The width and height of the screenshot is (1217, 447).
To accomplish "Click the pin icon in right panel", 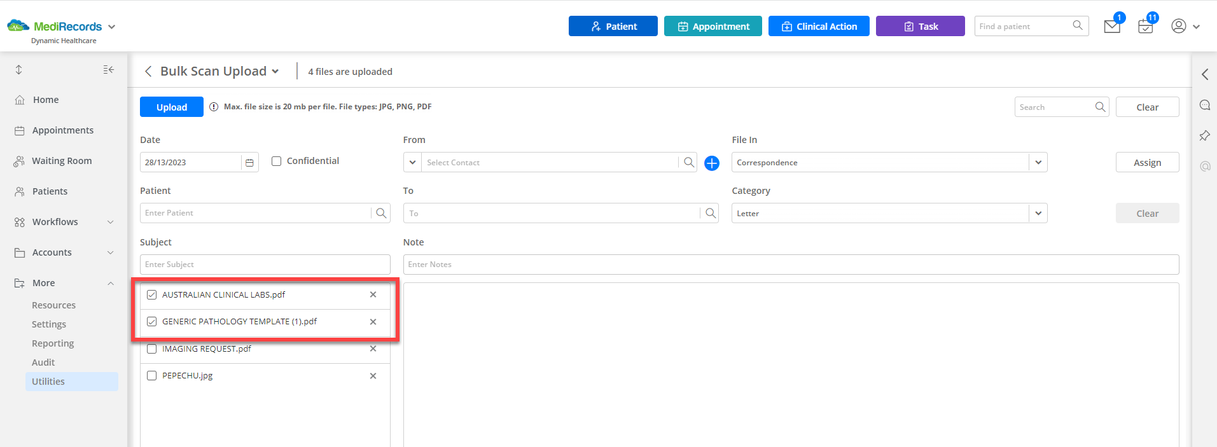I will [x=1204, y=135].
